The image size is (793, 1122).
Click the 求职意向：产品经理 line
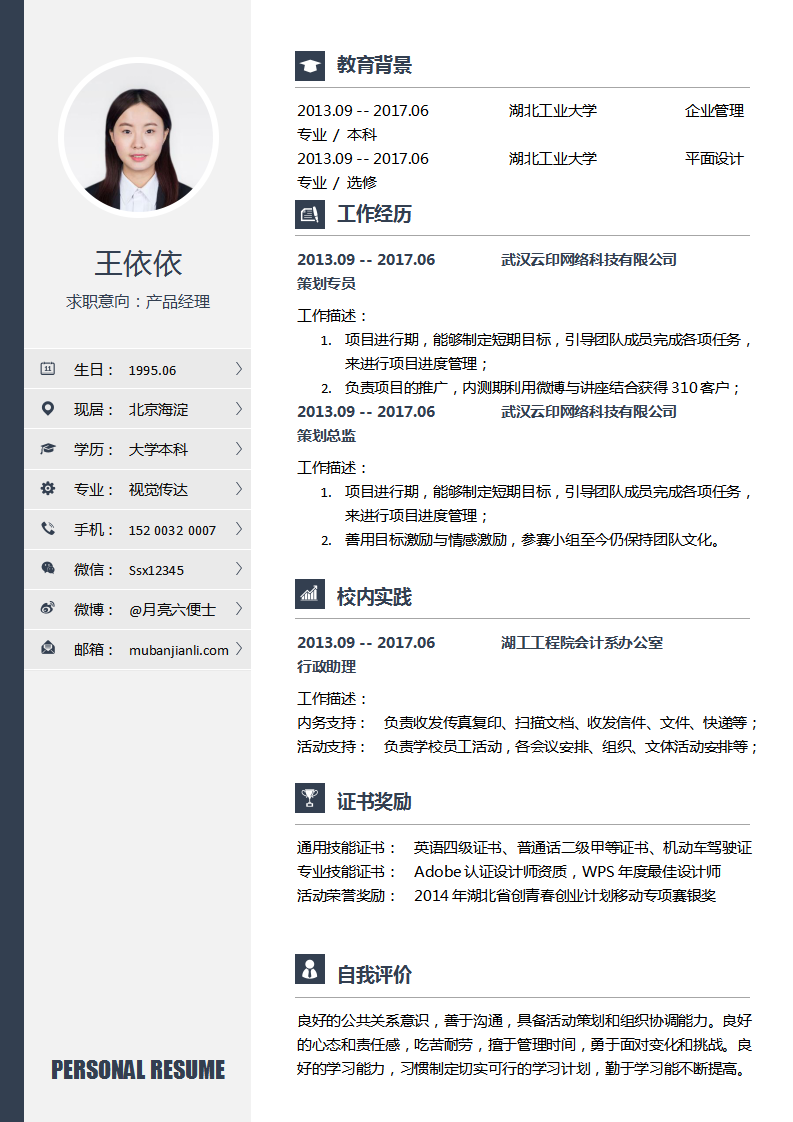138,302
